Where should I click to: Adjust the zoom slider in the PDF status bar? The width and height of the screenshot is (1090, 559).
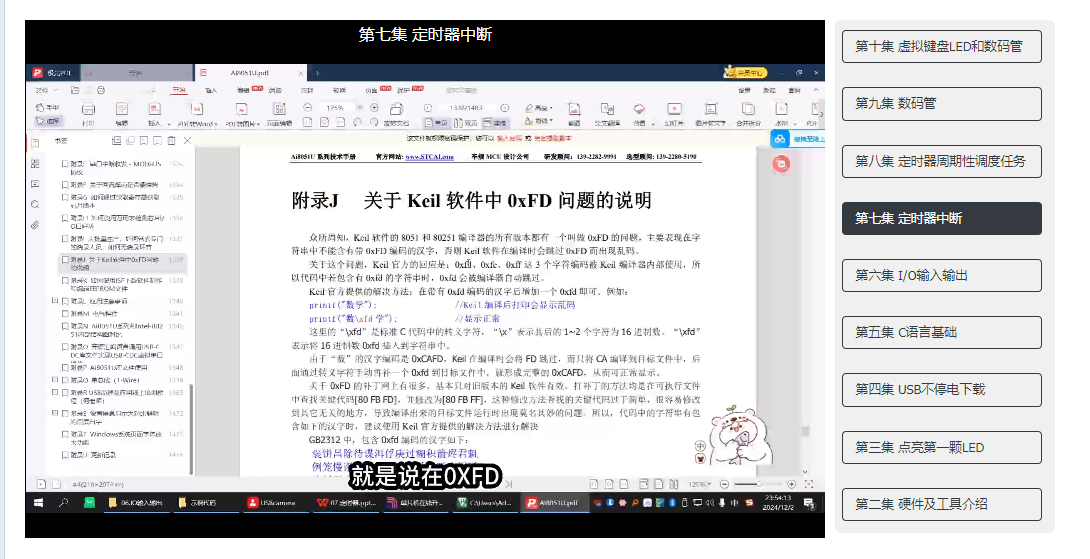point(758,484)
